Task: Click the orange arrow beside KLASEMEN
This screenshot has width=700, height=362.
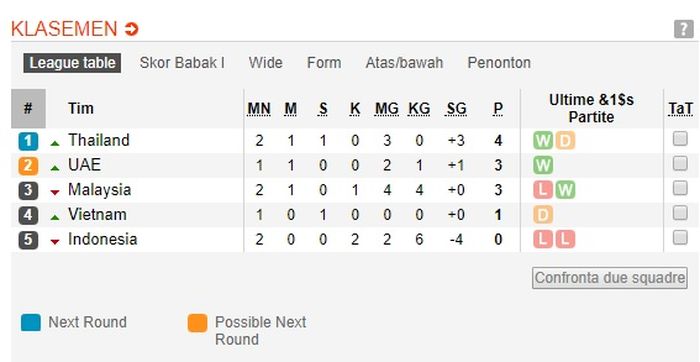Action: 132,29
